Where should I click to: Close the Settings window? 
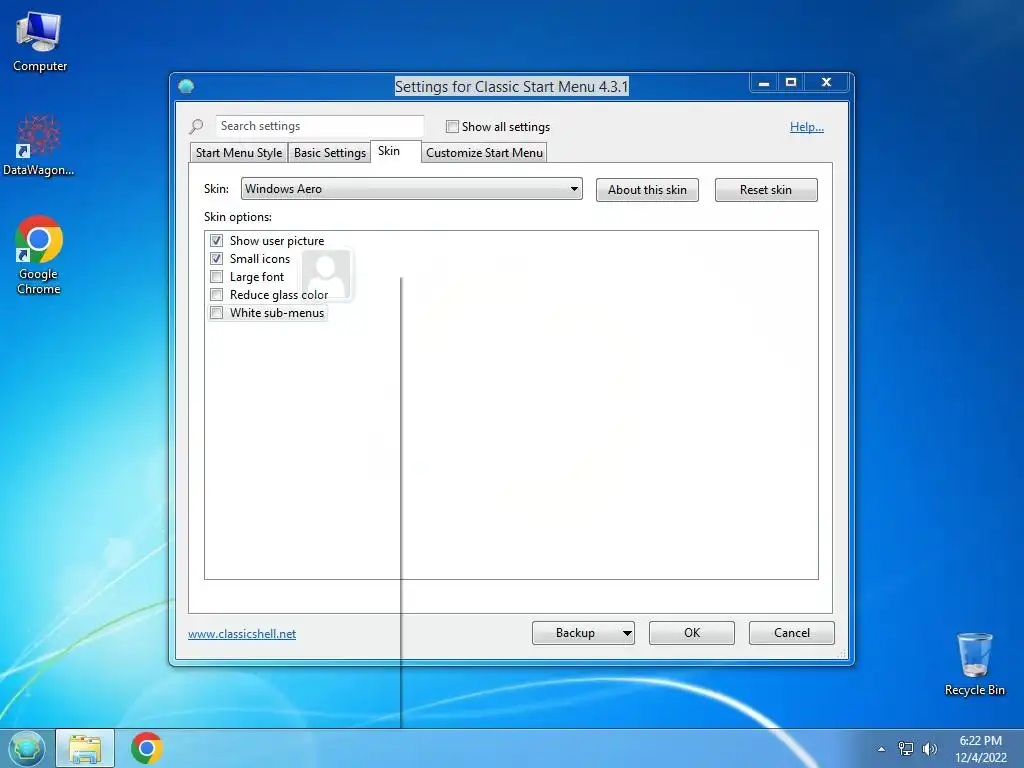tap(826, 82)
